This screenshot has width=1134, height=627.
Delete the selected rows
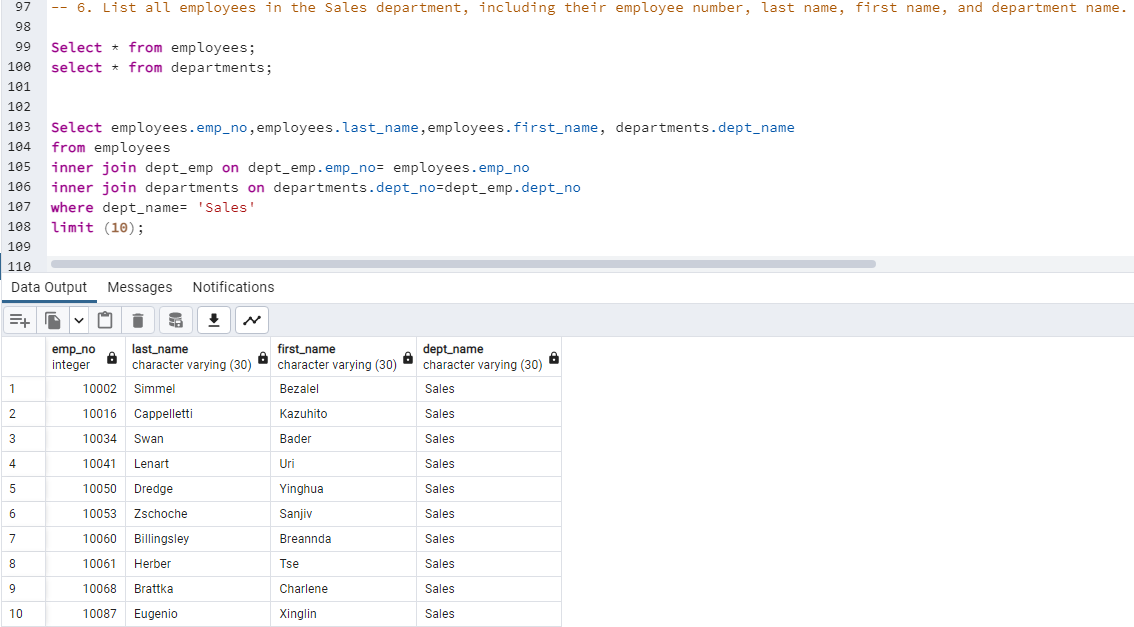pos(138,320)
